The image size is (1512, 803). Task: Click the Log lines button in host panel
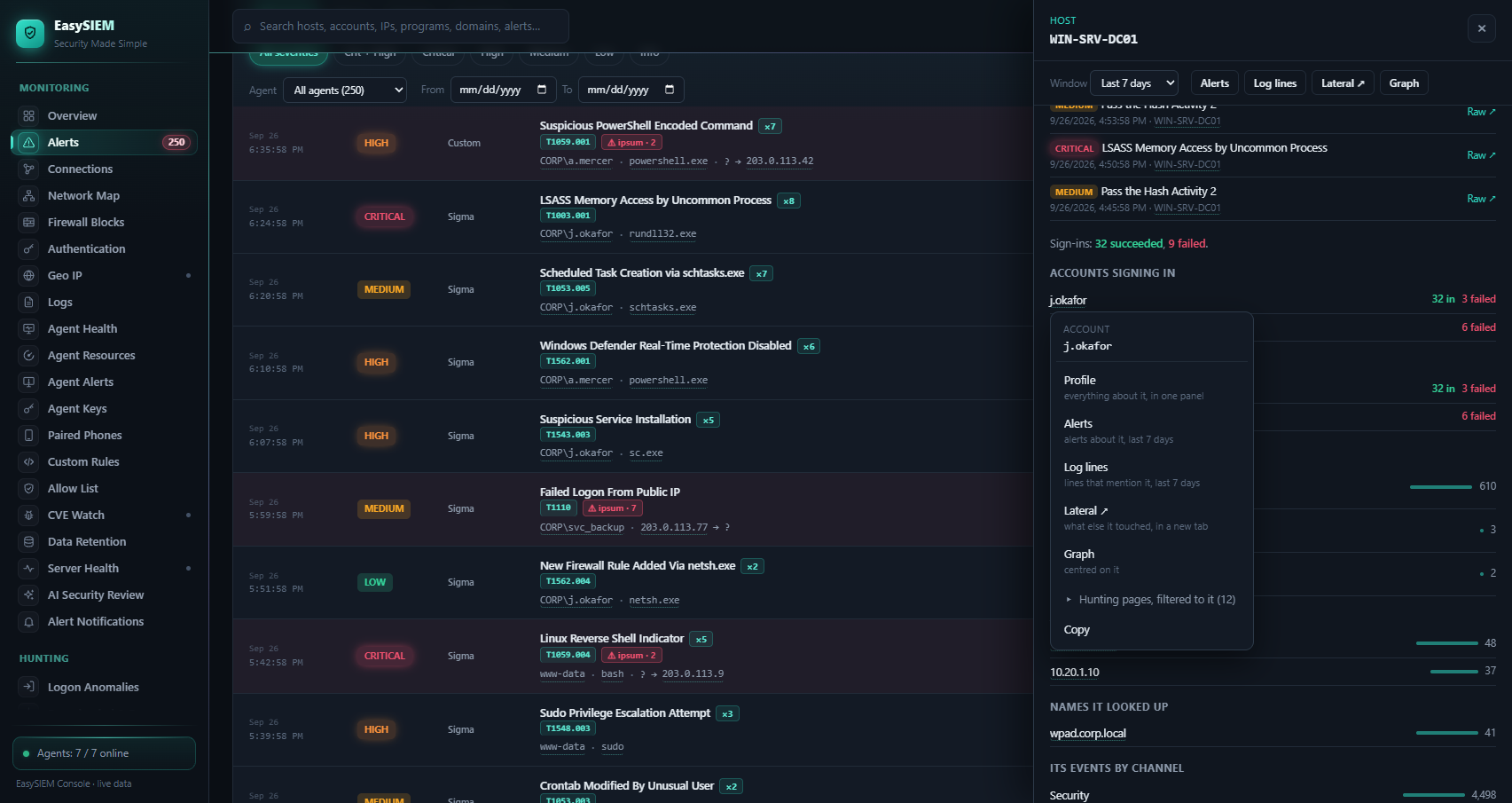pos(1275,83)
